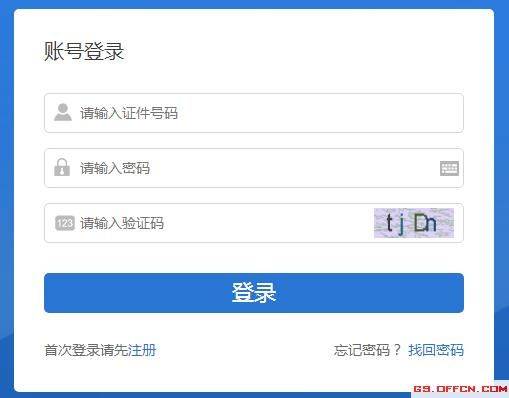This screenshot has width=509, height=398.
Task: Click the 账号登录 heading text
Action: click(84, 51)
